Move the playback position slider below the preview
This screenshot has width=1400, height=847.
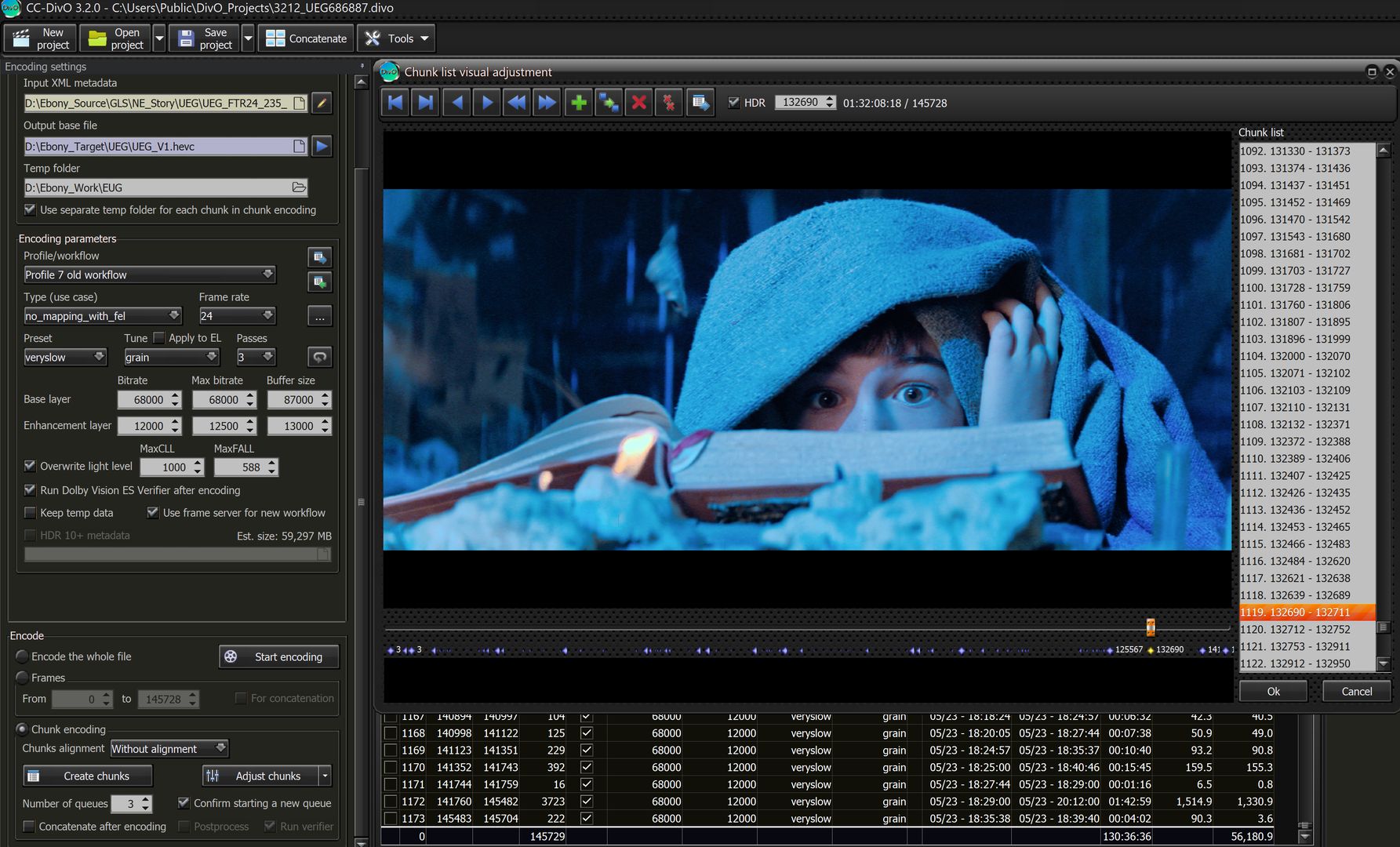point(1150,627)
